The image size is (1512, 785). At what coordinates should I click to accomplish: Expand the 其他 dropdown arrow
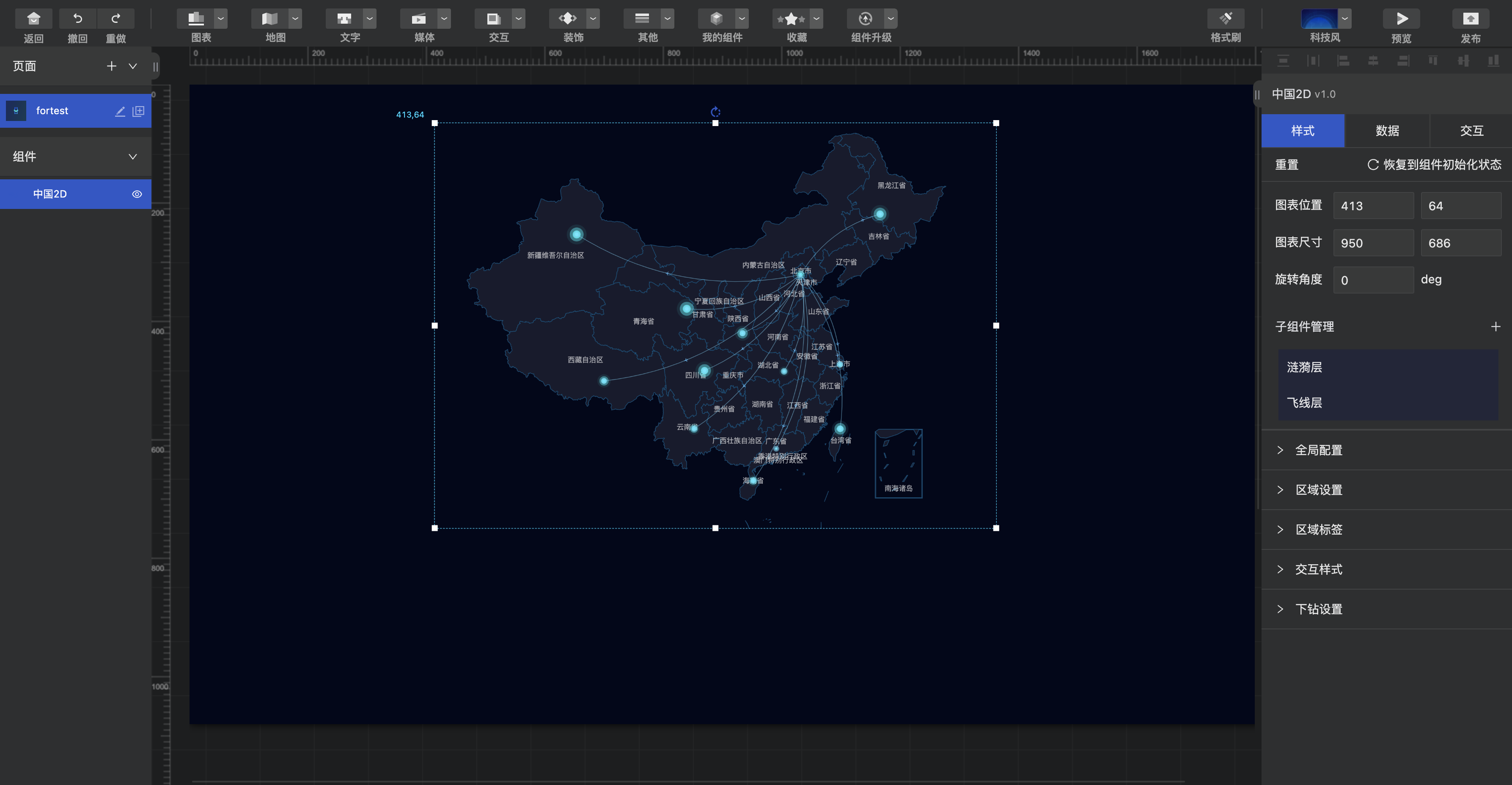point(667,19)
